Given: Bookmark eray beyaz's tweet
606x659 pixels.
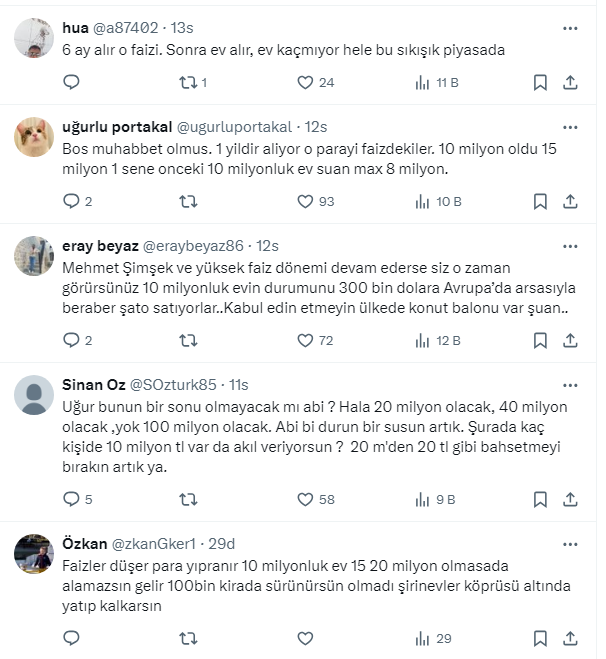Looking at the screenshot, I should pyautogui.click(x=540, y=340).
